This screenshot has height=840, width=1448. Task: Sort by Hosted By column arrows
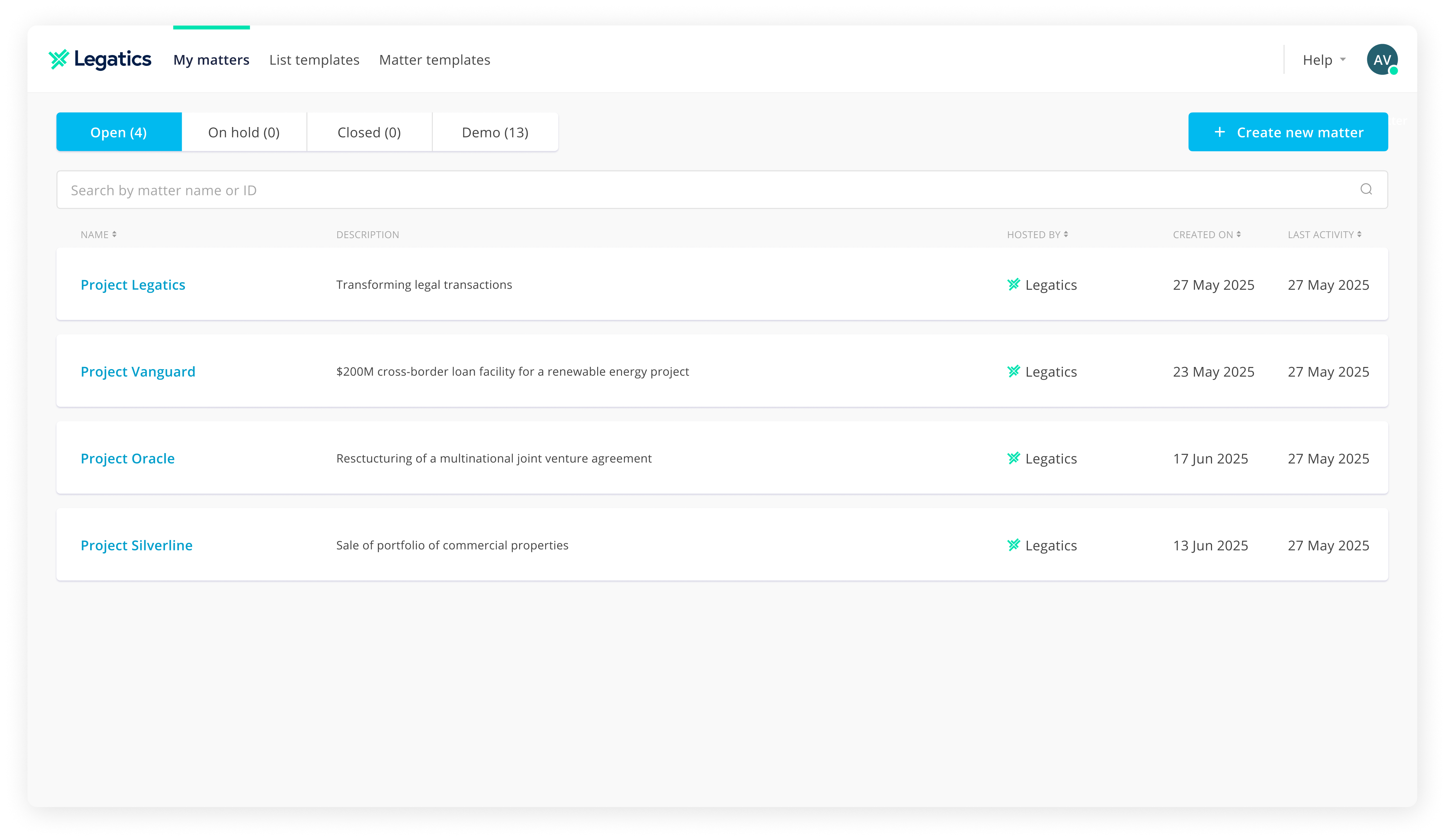tap(1066, 235)
